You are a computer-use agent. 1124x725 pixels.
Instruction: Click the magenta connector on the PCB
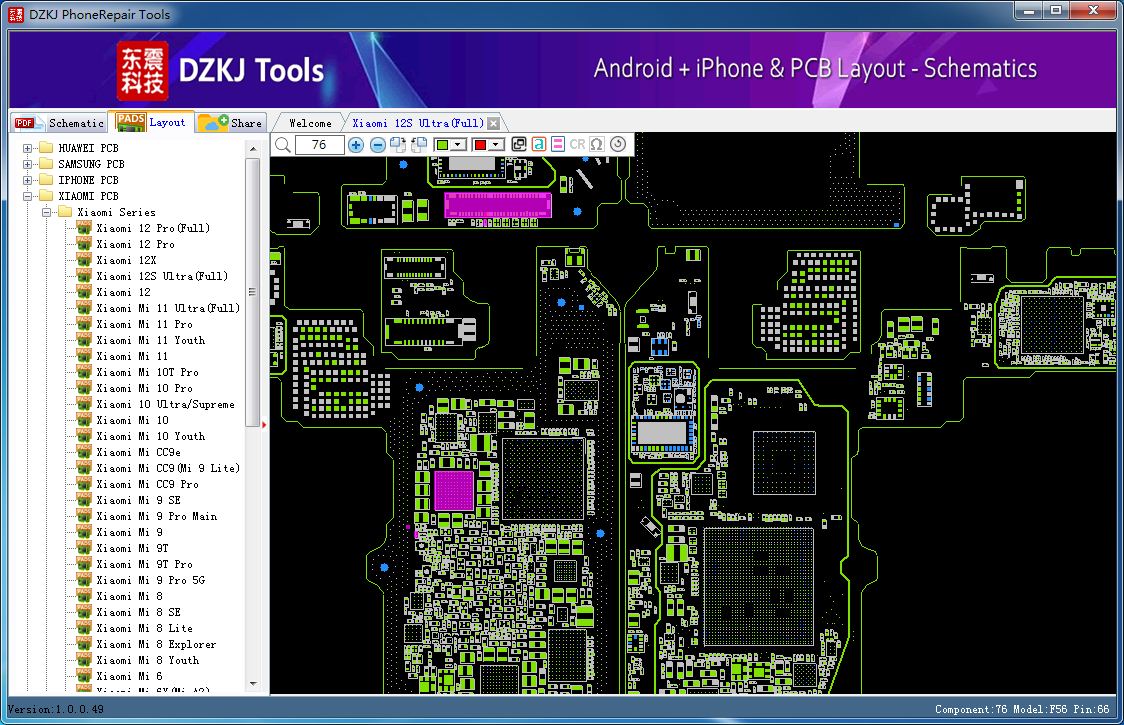(497, 204)
